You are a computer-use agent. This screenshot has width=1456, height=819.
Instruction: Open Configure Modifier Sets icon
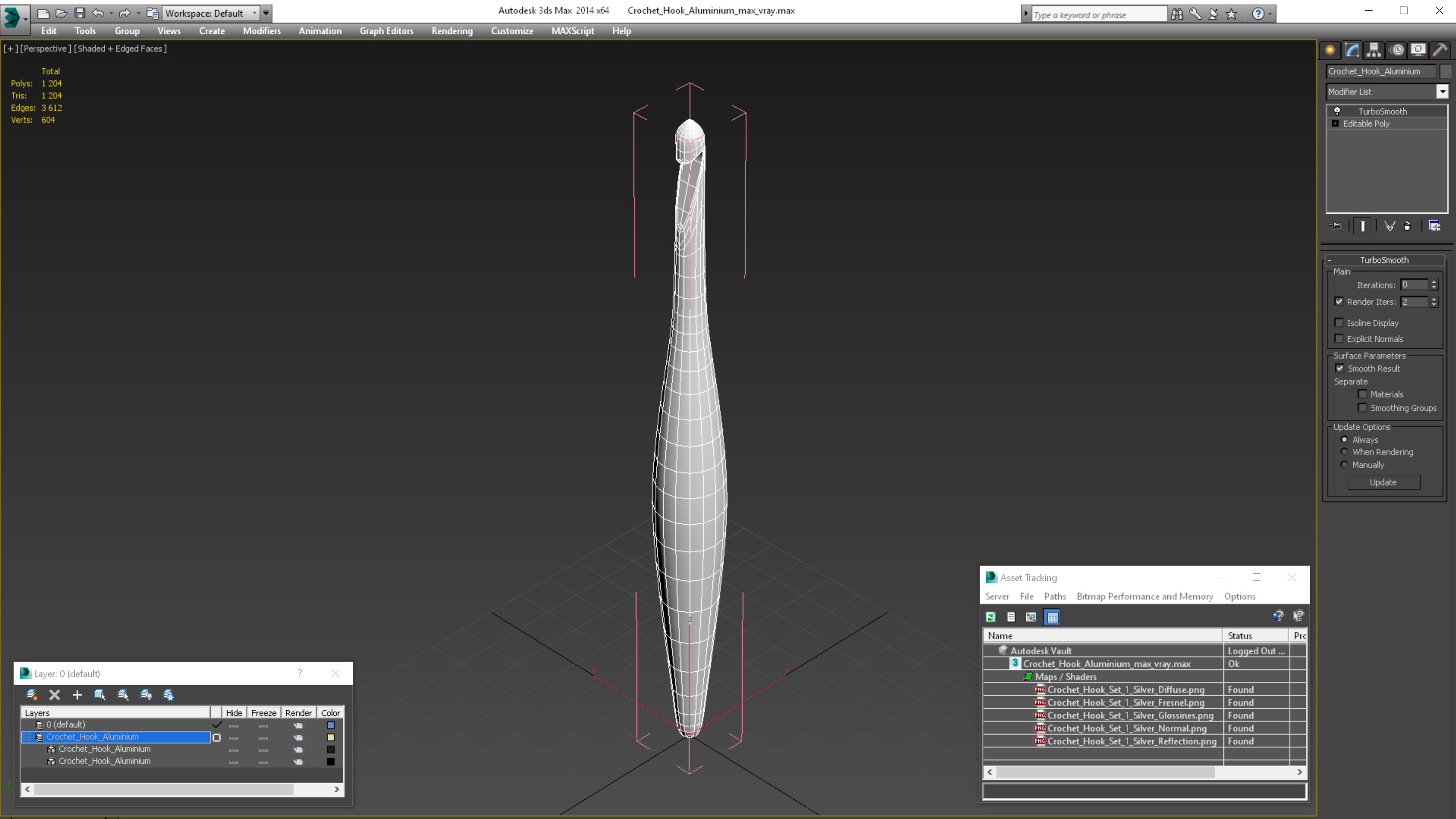[x=1435, y=226]
